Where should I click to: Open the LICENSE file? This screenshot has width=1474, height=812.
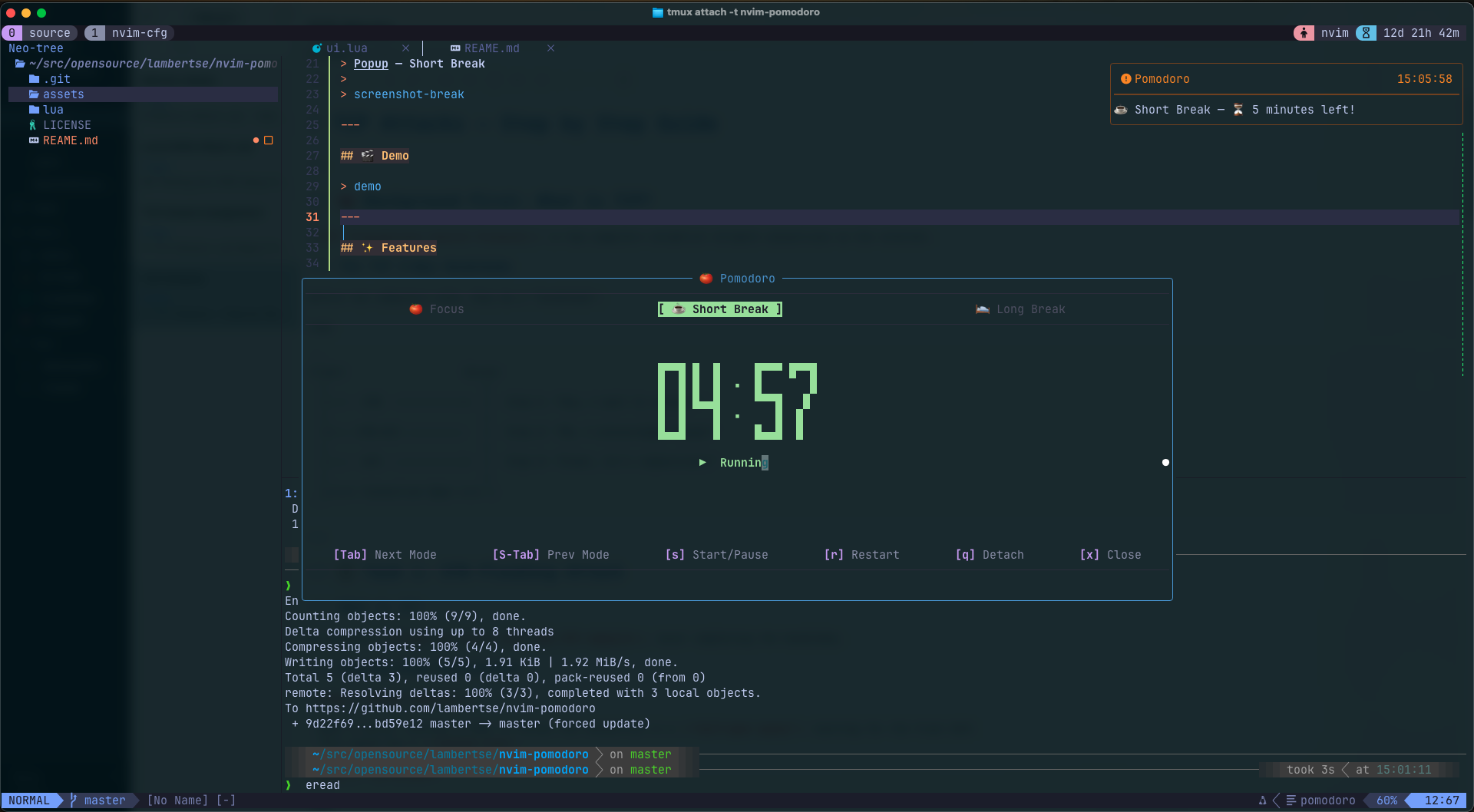point(60,125)
